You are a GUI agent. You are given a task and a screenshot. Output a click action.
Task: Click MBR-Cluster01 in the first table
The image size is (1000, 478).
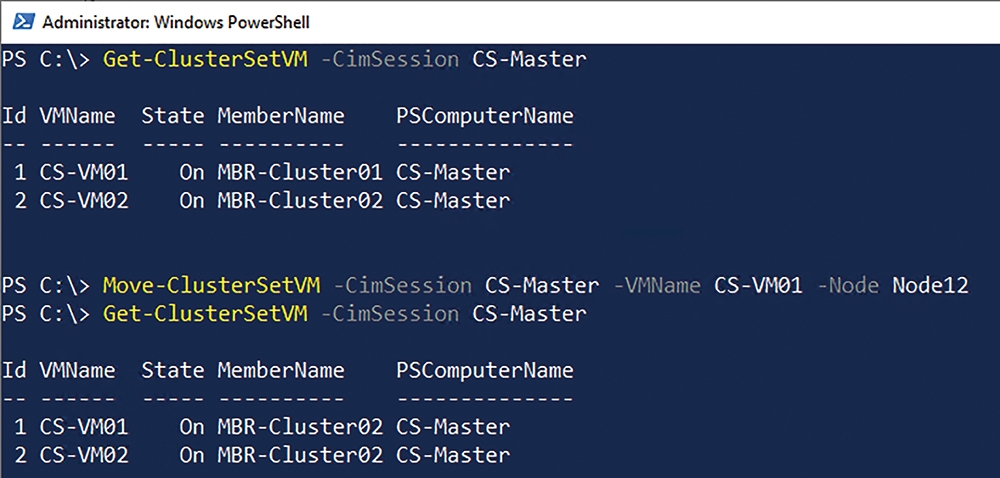coord(300,172)
